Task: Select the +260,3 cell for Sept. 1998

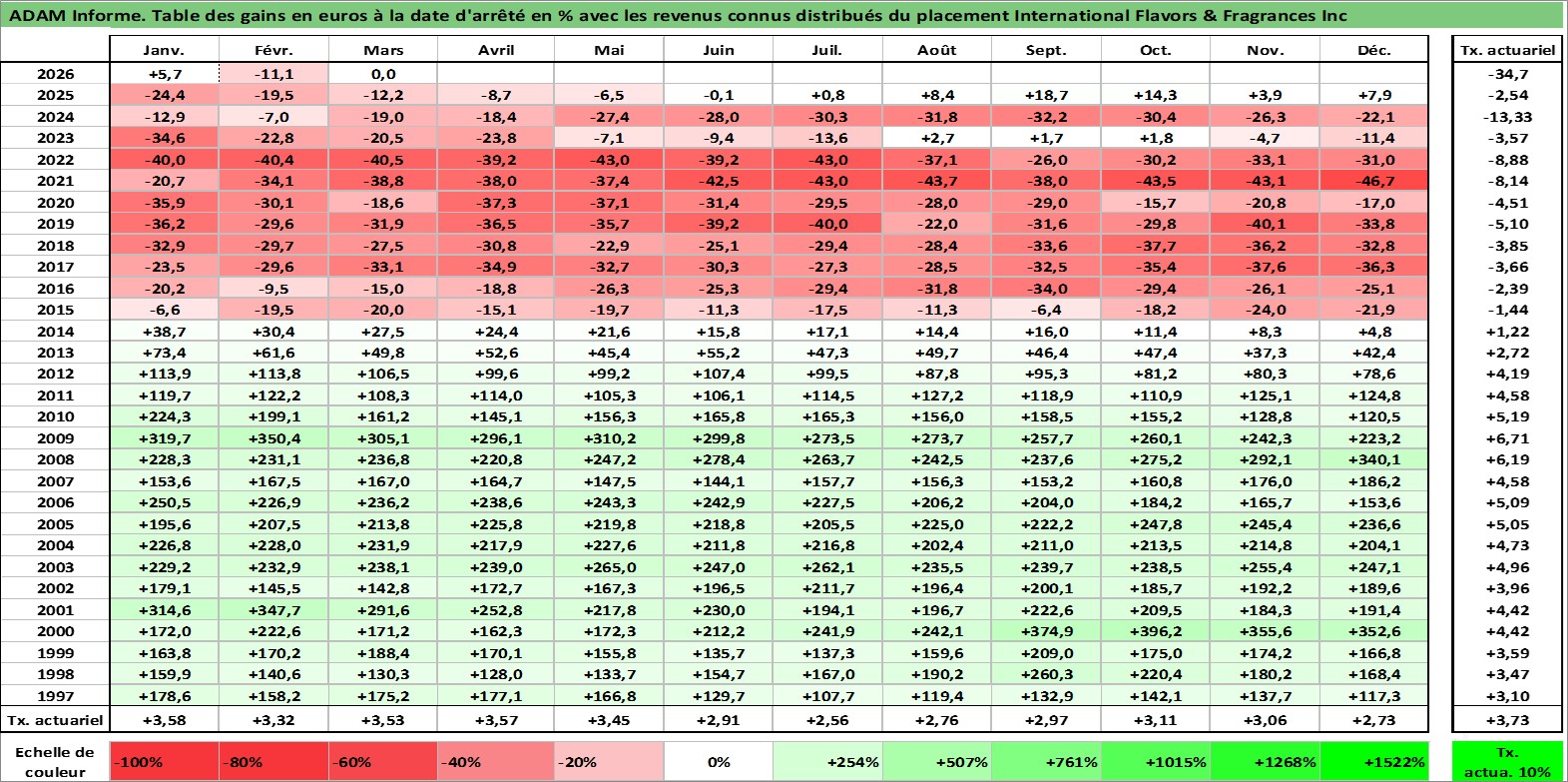Action: point(1046,674)
